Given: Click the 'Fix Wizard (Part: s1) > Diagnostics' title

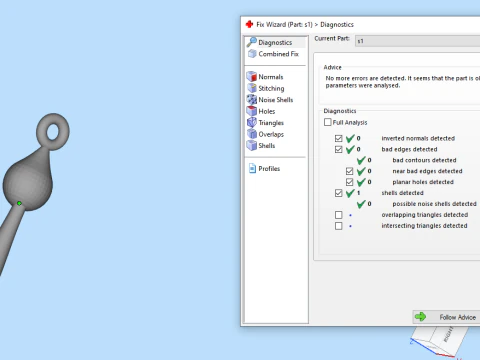Looking at the screenshot, I should pos(305,25).
